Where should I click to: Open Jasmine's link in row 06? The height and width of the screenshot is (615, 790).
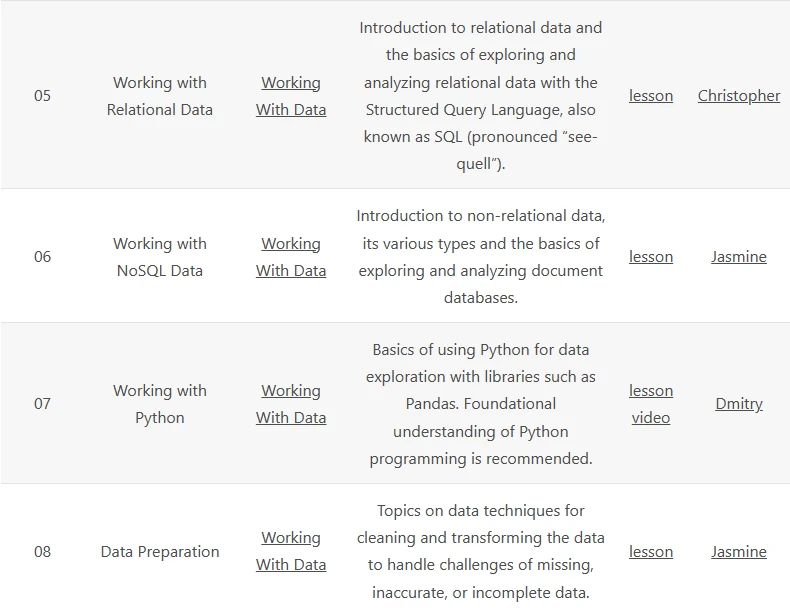tap(739, 257)
